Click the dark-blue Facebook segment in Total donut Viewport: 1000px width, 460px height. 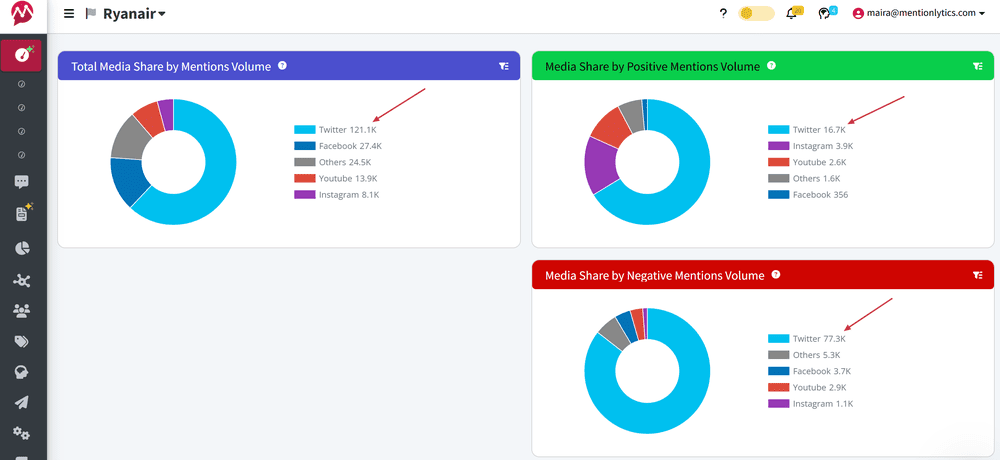point(129,181)
